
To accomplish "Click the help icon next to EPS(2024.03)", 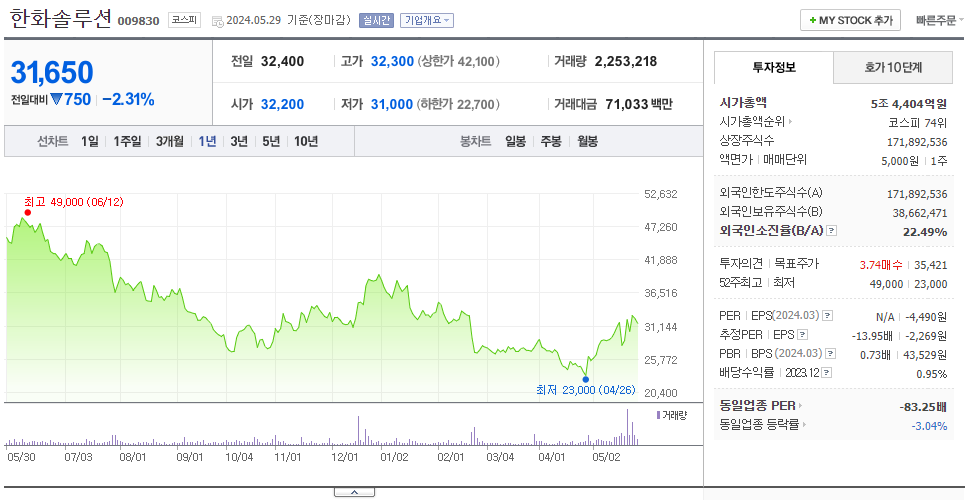I will coord(828,316).
